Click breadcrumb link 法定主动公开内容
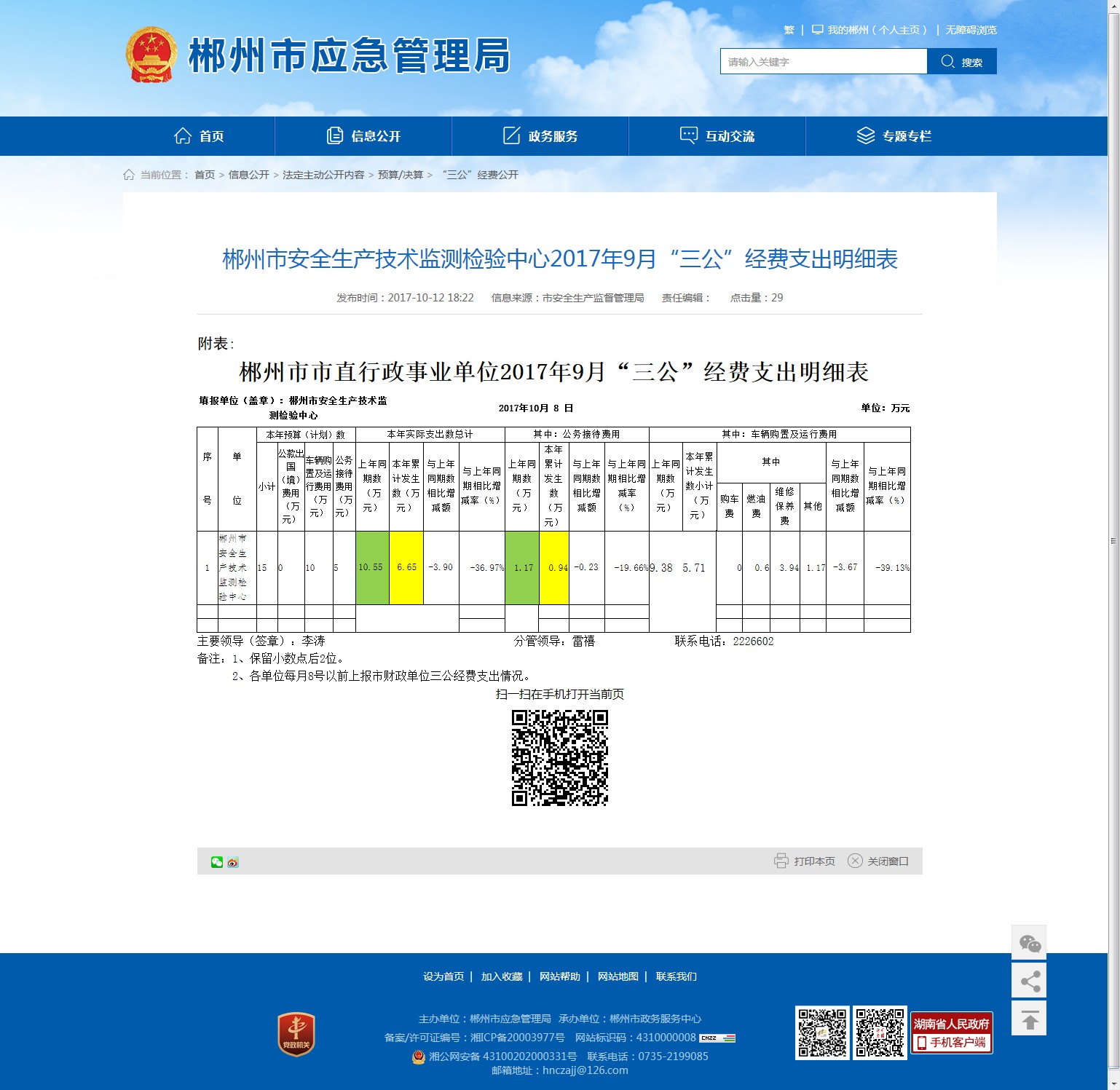 [323, 175]
